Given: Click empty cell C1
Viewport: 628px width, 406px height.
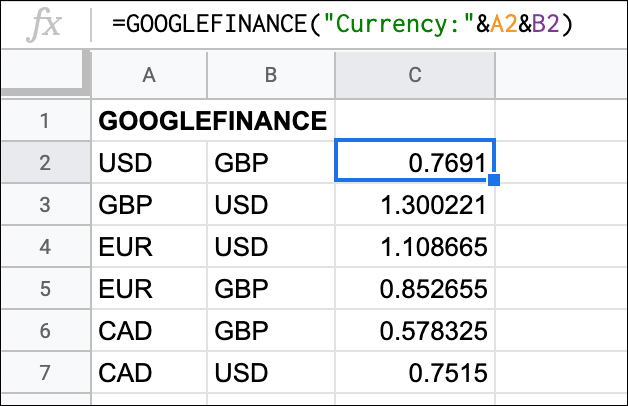Looking at the screenshot, I should tap(415, 120).
